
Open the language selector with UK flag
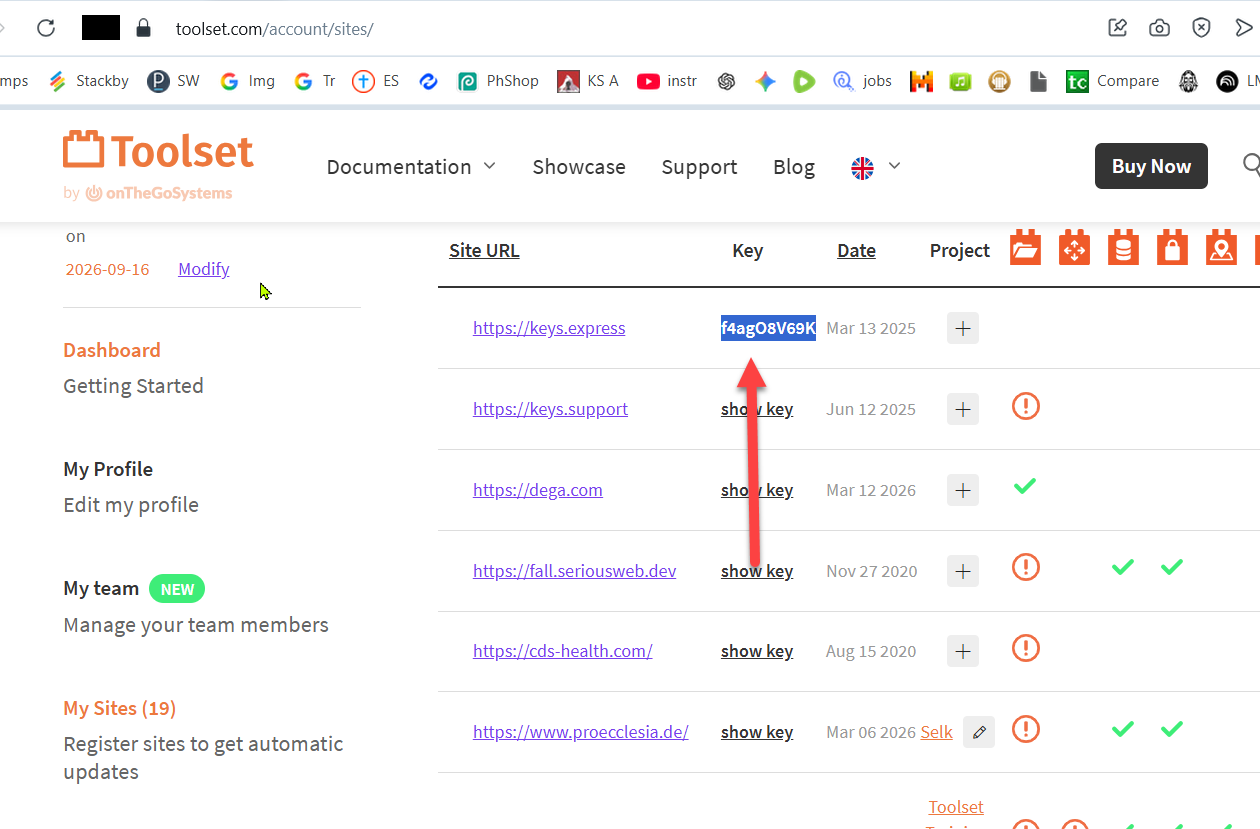875,167
